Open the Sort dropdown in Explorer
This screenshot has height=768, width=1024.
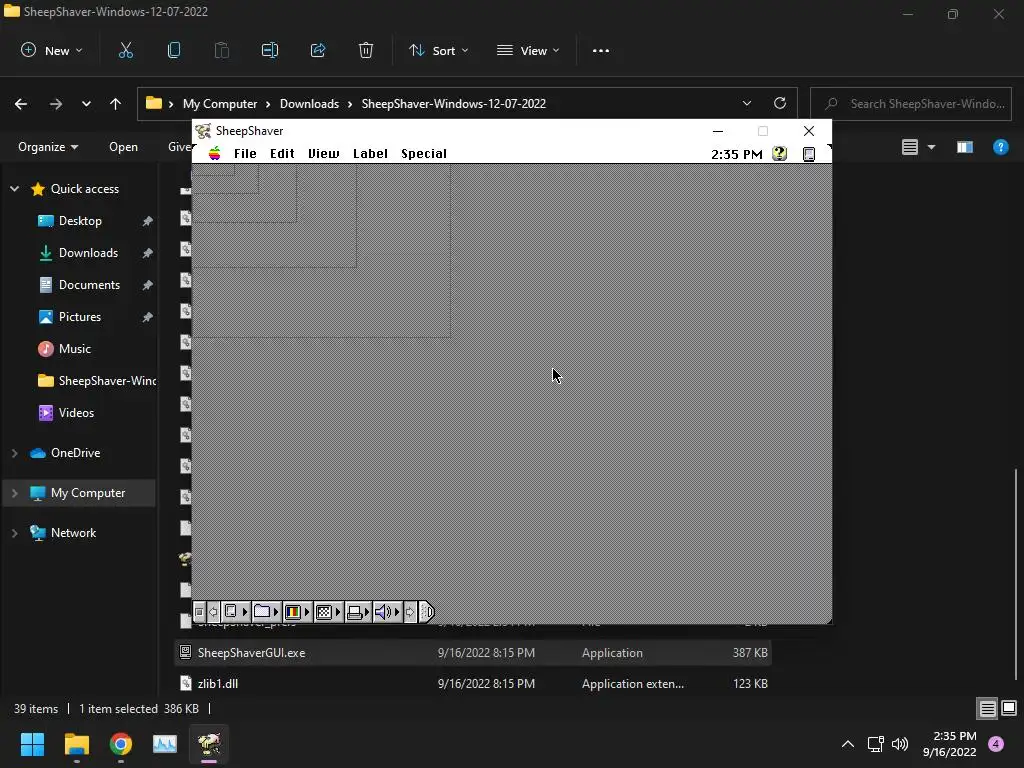click(438, 50)
